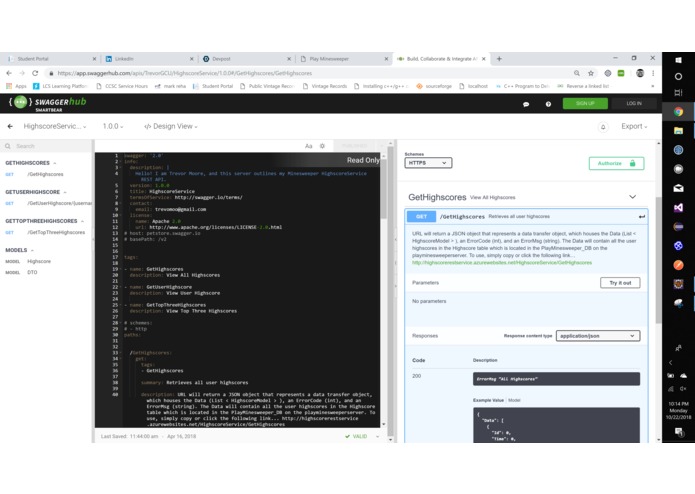Open the Design View dropdown
This screenshot has width=695, height=494.
[171, 126]
